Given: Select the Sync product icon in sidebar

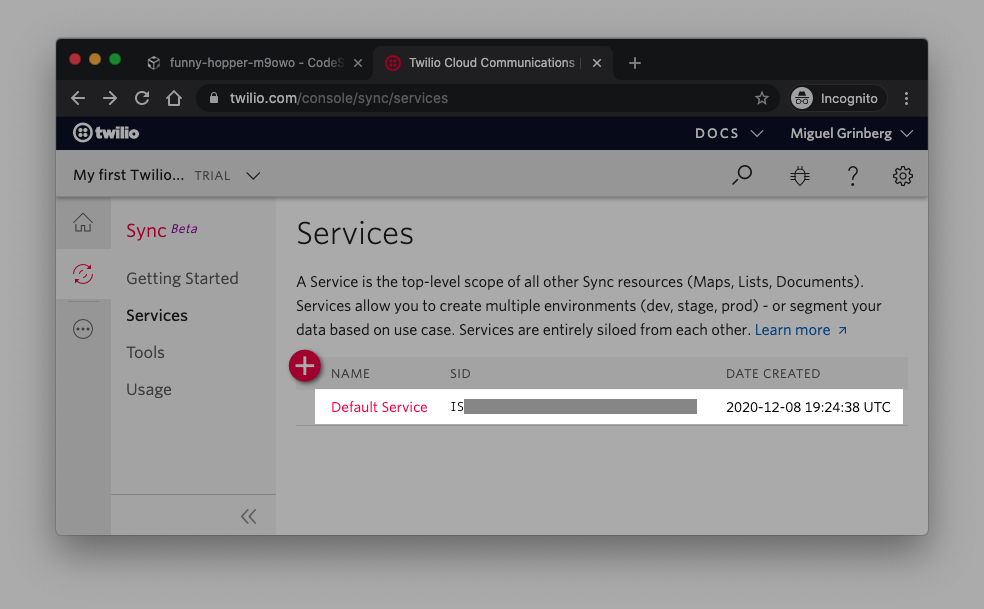Looking at the screenshot, I should tap(83, 274).
